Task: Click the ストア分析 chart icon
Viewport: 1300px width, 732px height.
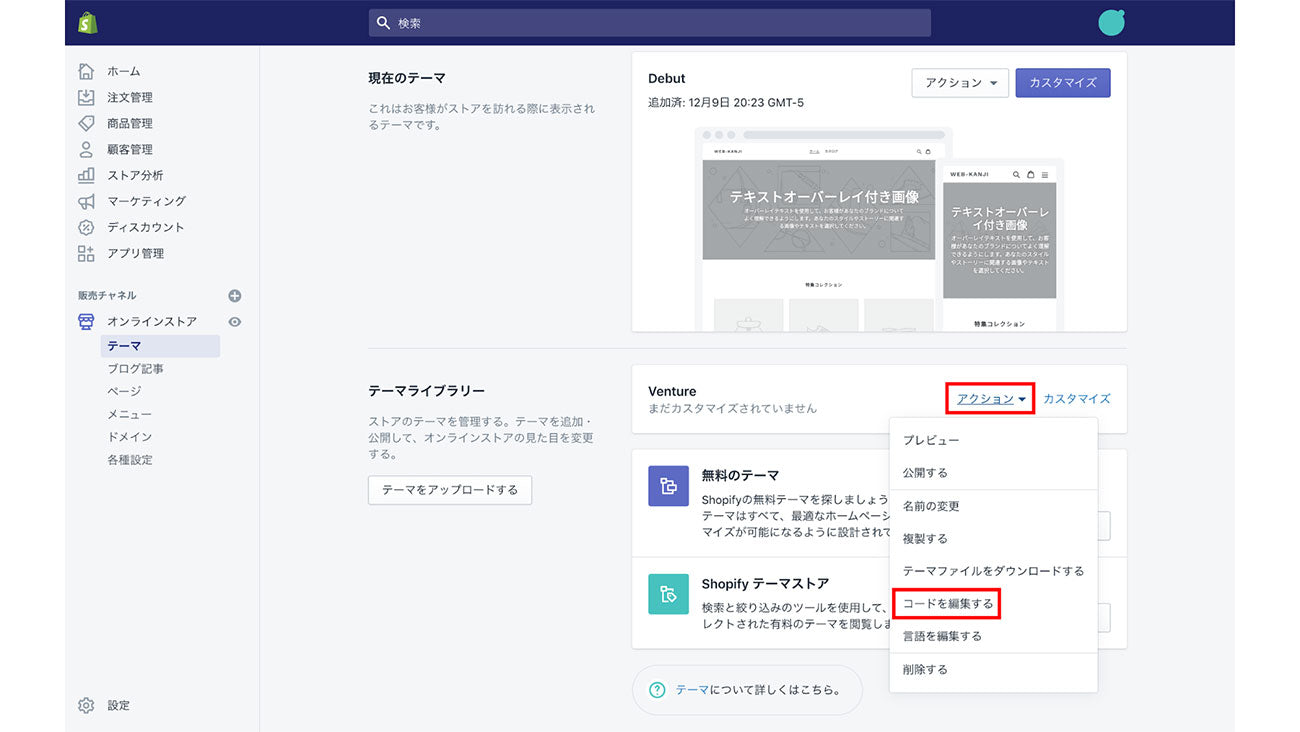Action: click(86, 175)
